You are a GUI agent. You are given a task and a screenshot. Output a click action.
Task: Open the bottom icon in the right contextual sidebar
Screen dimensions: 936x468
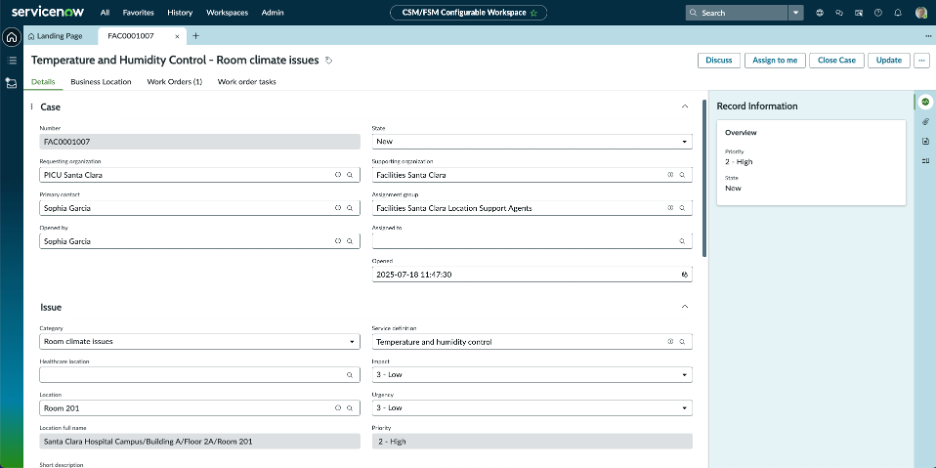pyautogui.click(x=925, y=161)
